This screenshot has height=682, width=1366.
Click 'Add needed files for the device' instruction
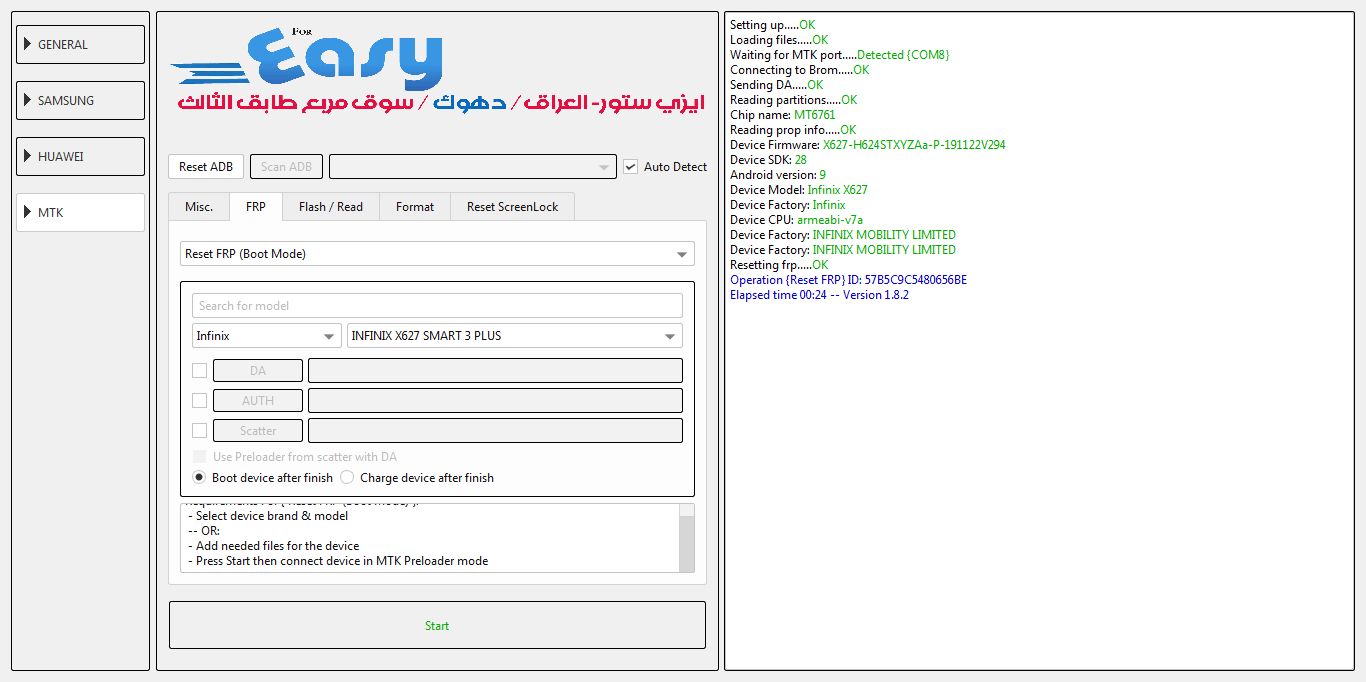pyautogui.click(x=274, y=546)
